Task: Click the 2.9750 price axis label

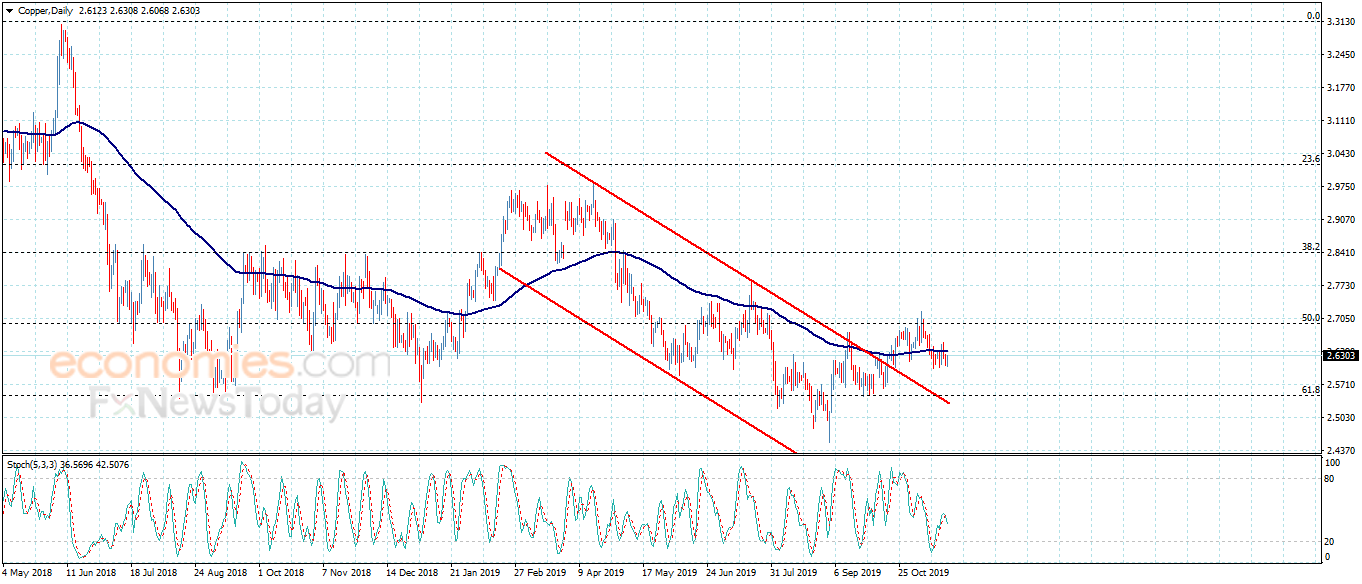Action: pyautogui.click(x=1340, y=187)
